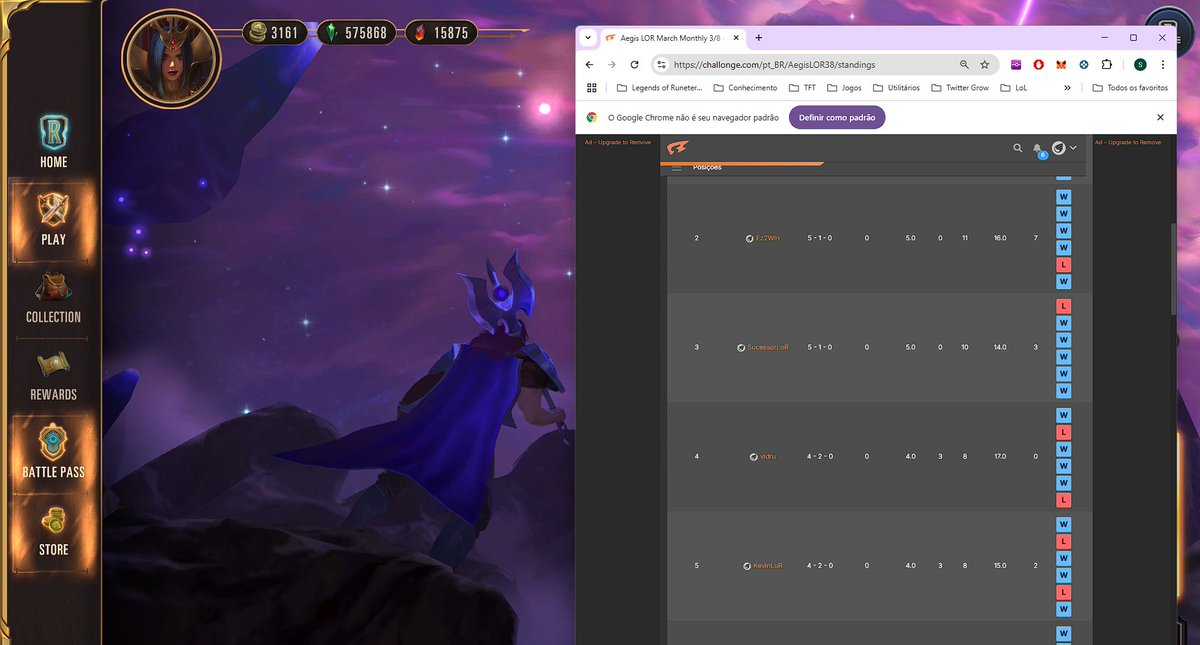Open Challonge user account dropdown
The height and width of the screenshot is (645, 1200).
pos(1064,148)
